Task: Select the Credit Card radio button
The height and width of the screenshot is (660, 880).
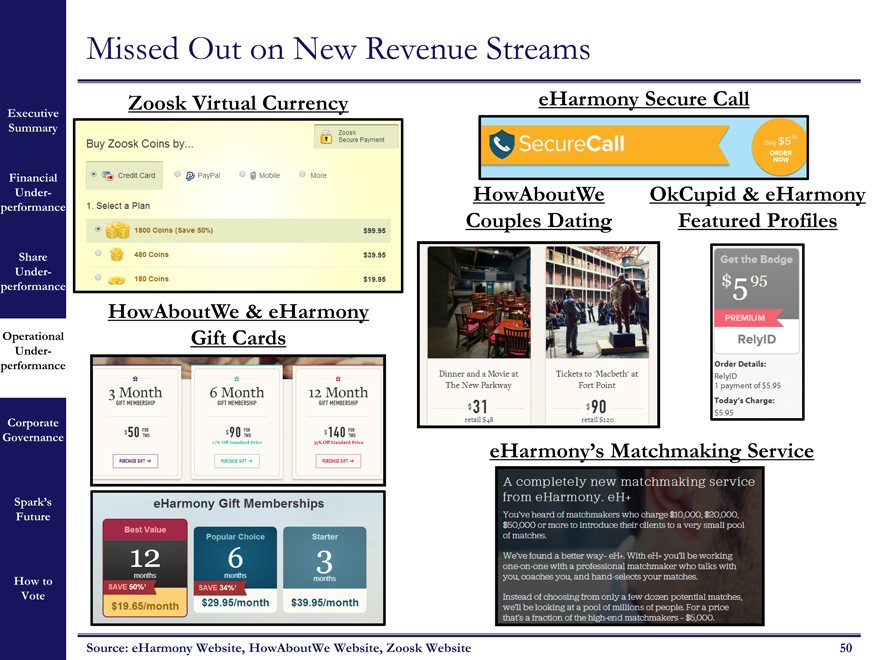Action: tap(94, 175)
